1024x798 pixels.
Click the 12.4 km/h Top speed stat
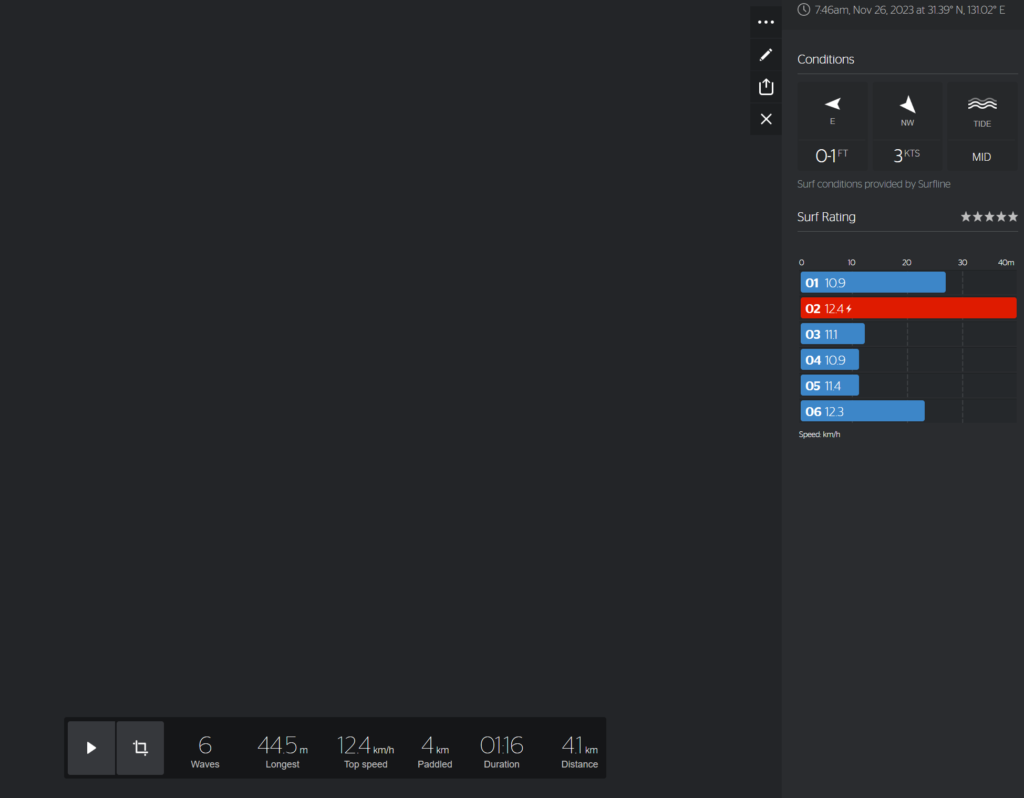(x=366, y=750)
